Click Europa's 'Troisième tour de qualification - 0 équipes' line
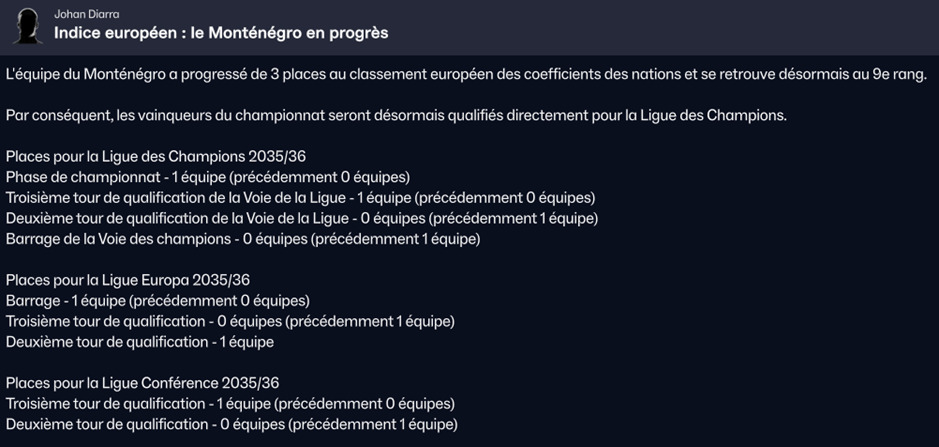Viewport: 939px width, 447px height. coord(230,321)
